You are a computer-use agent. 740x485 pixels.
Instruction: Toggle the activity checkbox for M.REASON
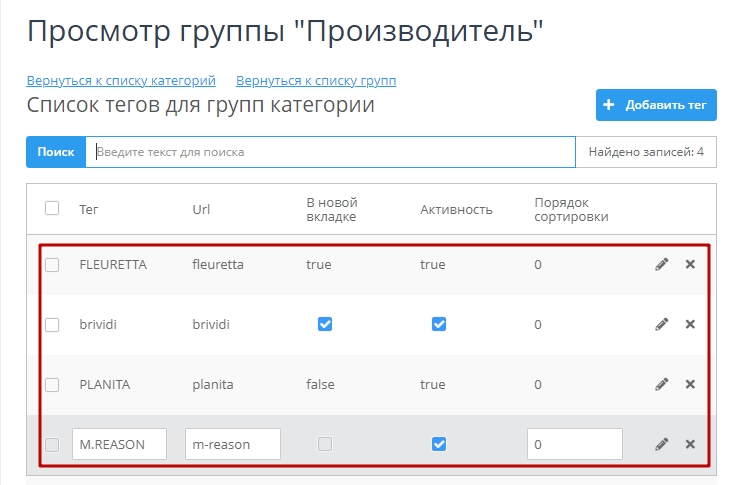(438, 444)
